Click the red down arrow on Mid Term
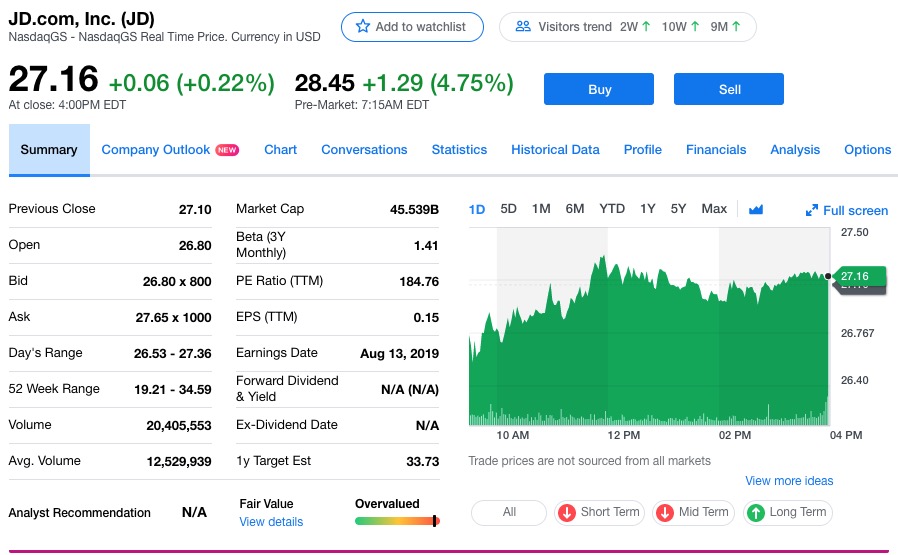The width and height of the screenshot is (898, 555). [x=665, y=513]
